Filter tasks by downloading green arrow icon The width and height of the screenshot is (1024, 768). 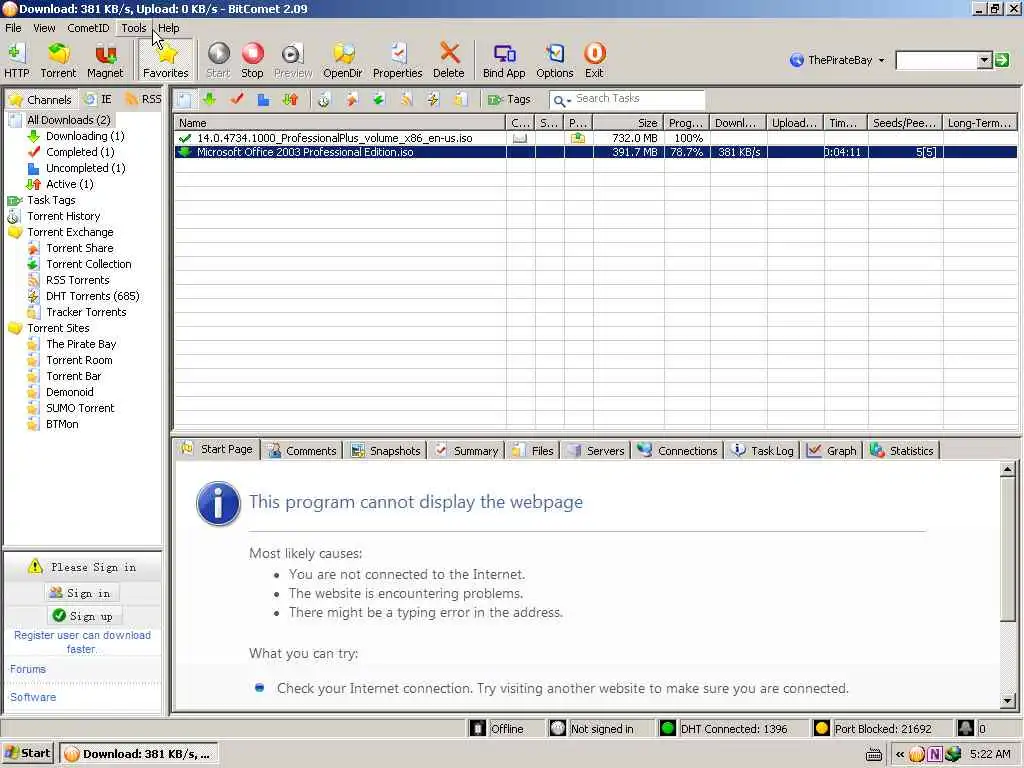point(210,99)
